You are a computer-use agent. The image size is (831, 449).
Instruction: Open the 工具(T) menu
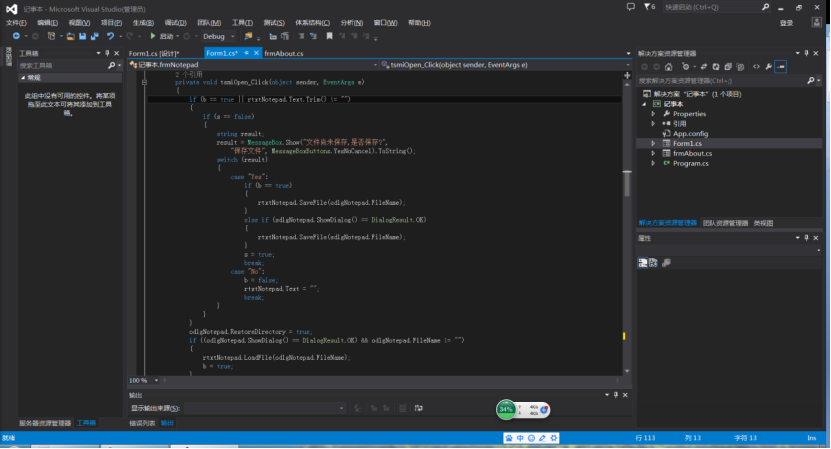(x=242, y=22)
